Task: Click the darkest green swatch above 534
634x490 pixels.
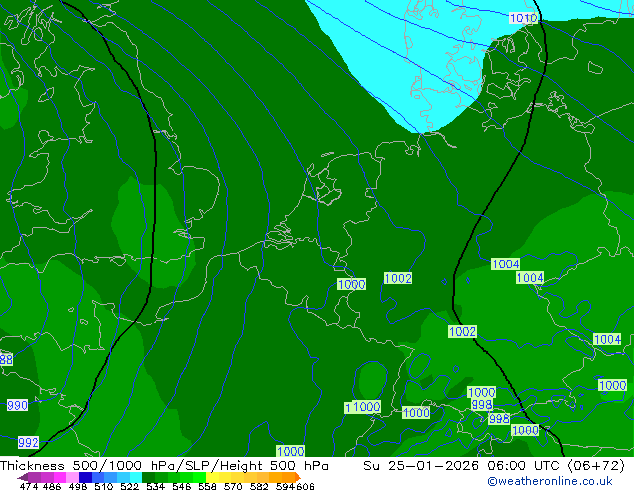Action: (148, 477)
